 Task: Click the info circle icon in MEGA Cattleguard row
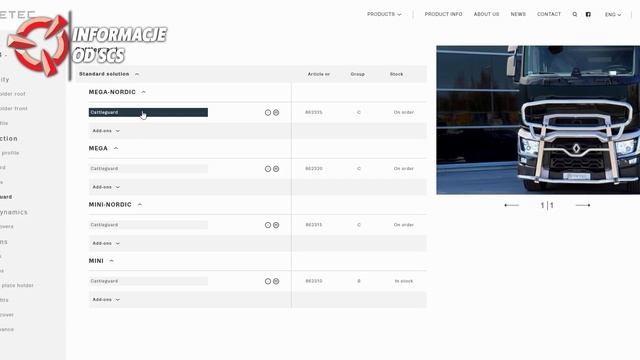click(x=268, y=169)
